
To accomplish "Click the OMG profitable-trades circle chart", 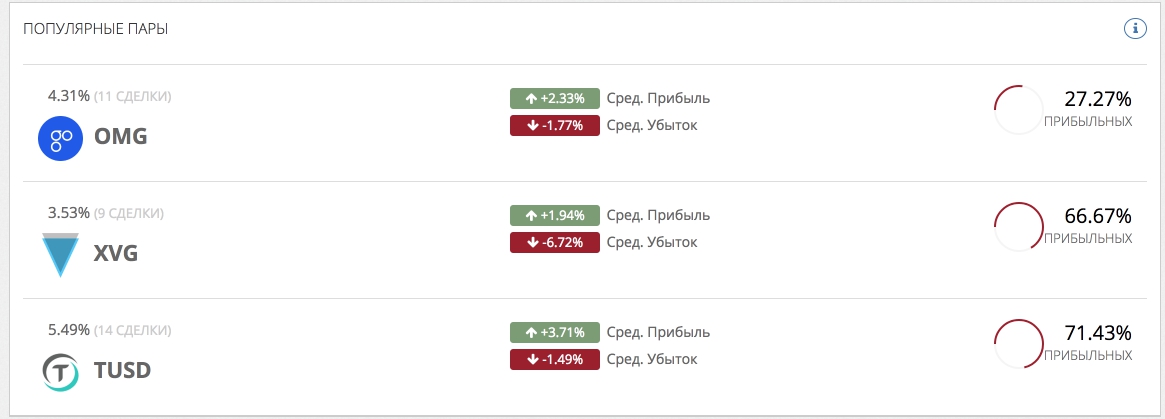I will coord(1019,110).
